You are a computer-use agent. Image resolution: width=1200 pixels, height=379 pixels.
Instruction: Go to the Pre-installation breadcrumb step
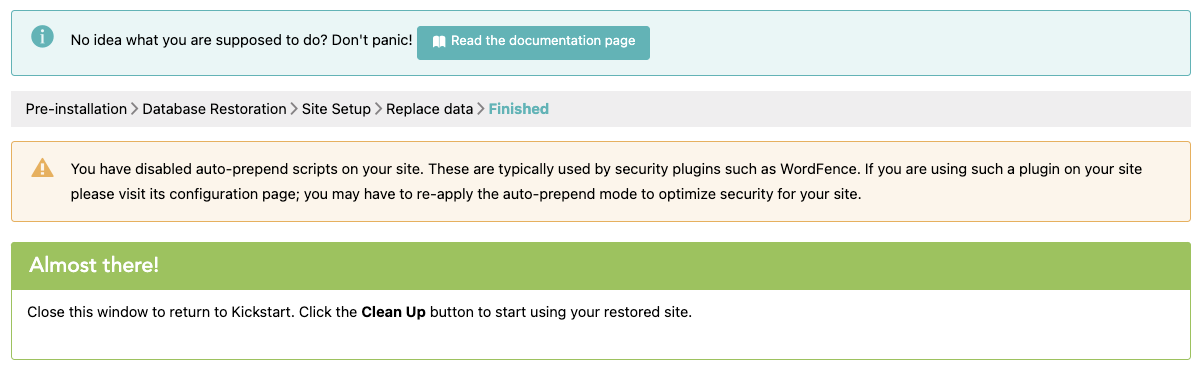point(76,109)
